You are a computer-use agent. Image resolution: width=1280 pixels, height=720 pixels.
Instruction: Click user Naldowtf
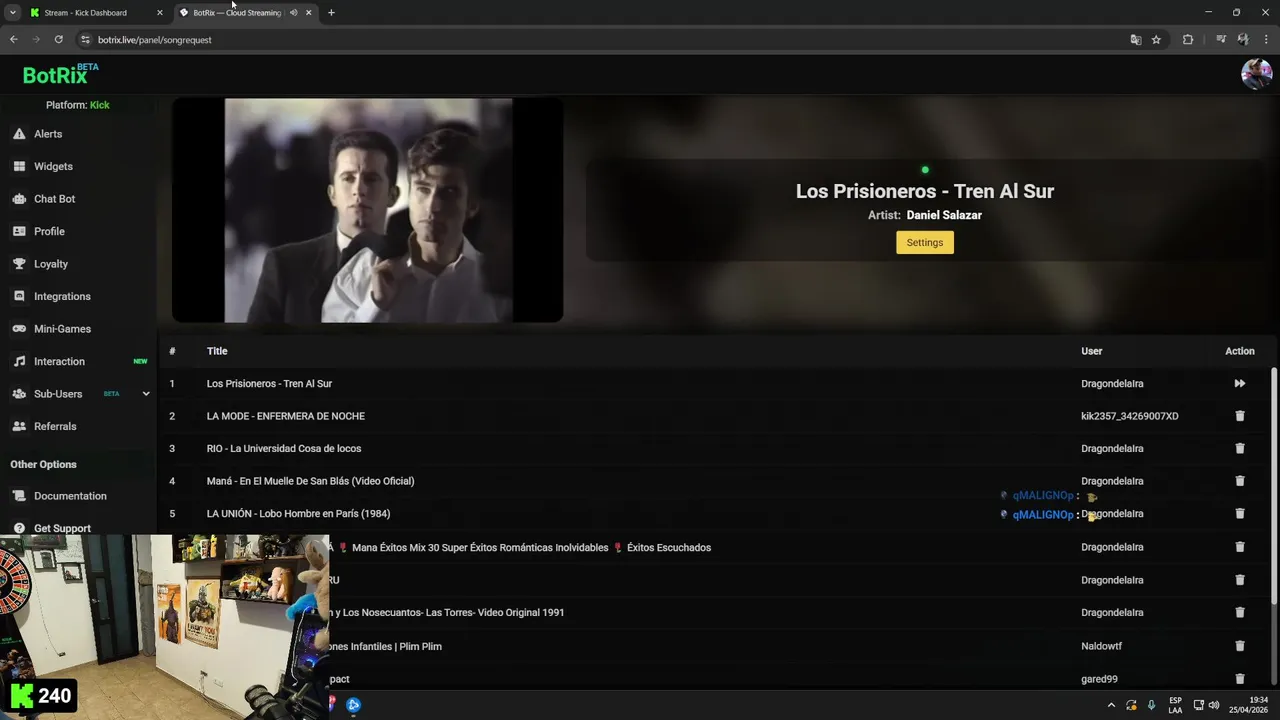(x=1102, y=646)
